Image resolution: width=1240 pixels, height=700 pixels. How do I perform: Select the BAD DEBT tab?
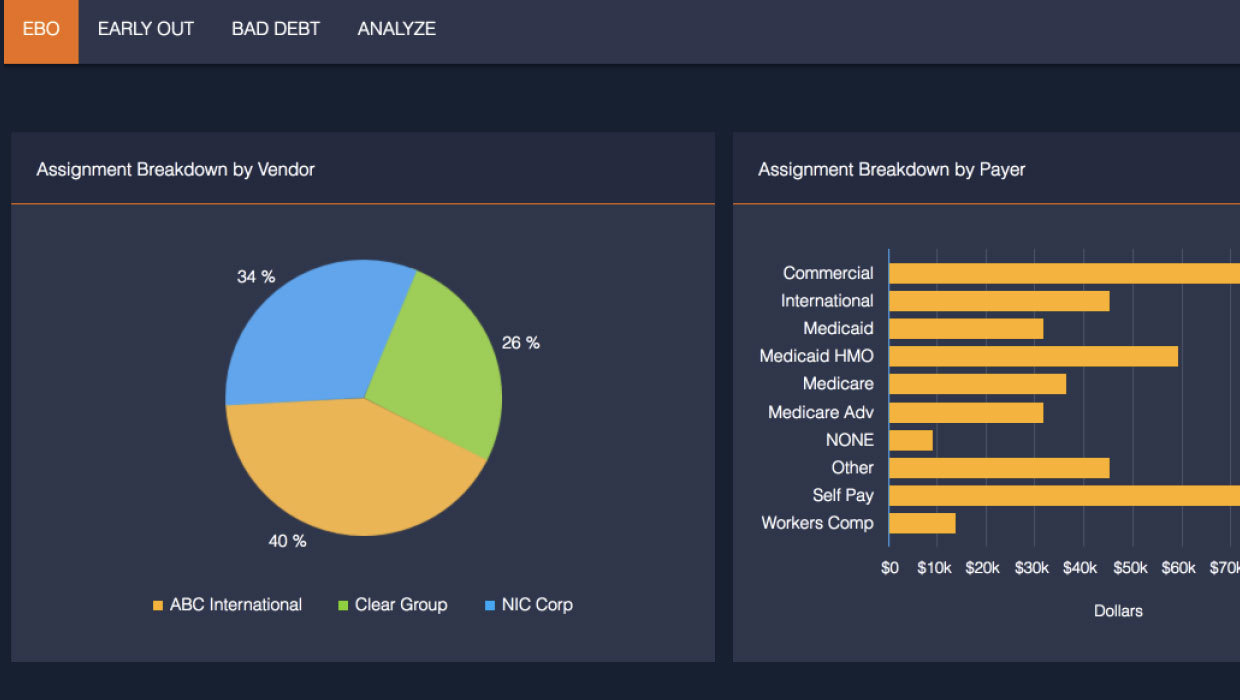click(x=276, y=30)
